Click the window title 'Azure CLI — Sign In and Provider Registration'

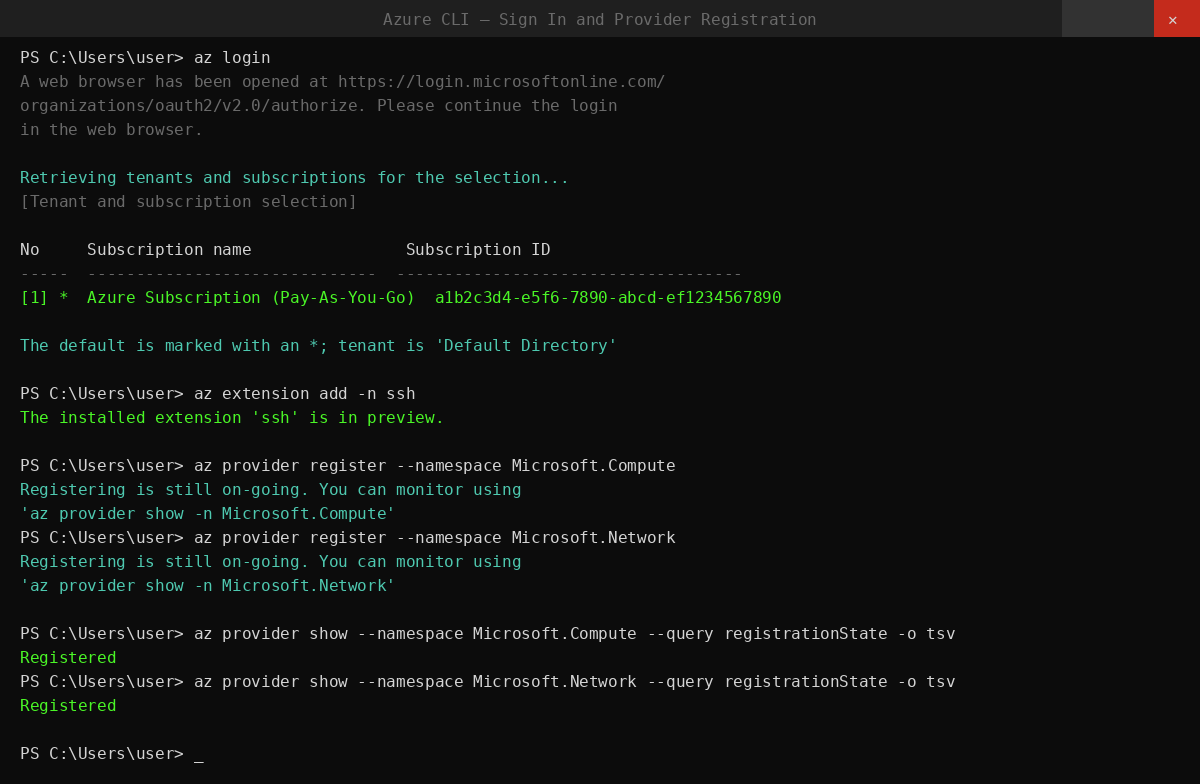click(599, 20)
